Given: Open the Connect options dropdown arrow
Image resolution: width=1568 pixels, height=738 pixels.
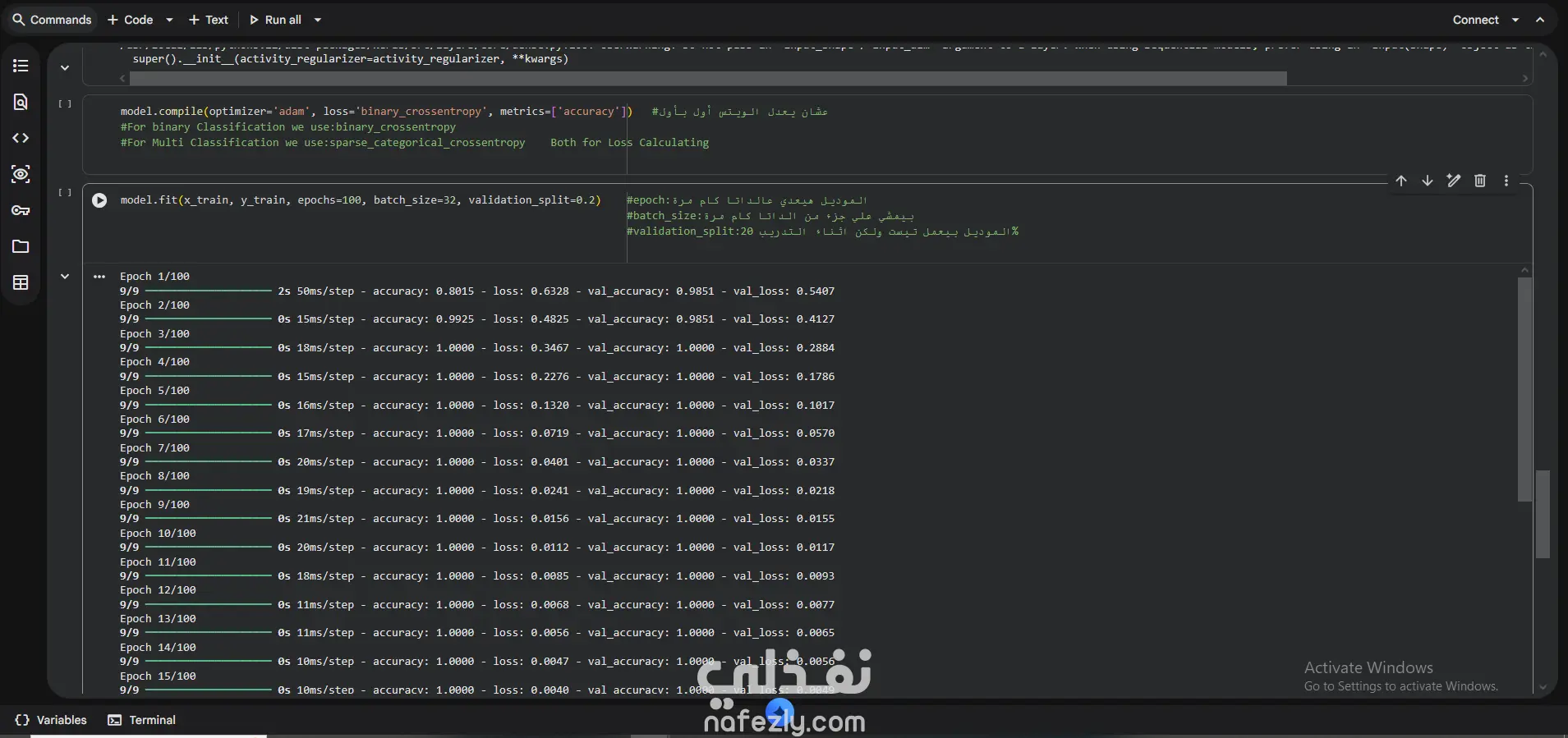Looking at the screenshot, I should (x=1515, y=20).
